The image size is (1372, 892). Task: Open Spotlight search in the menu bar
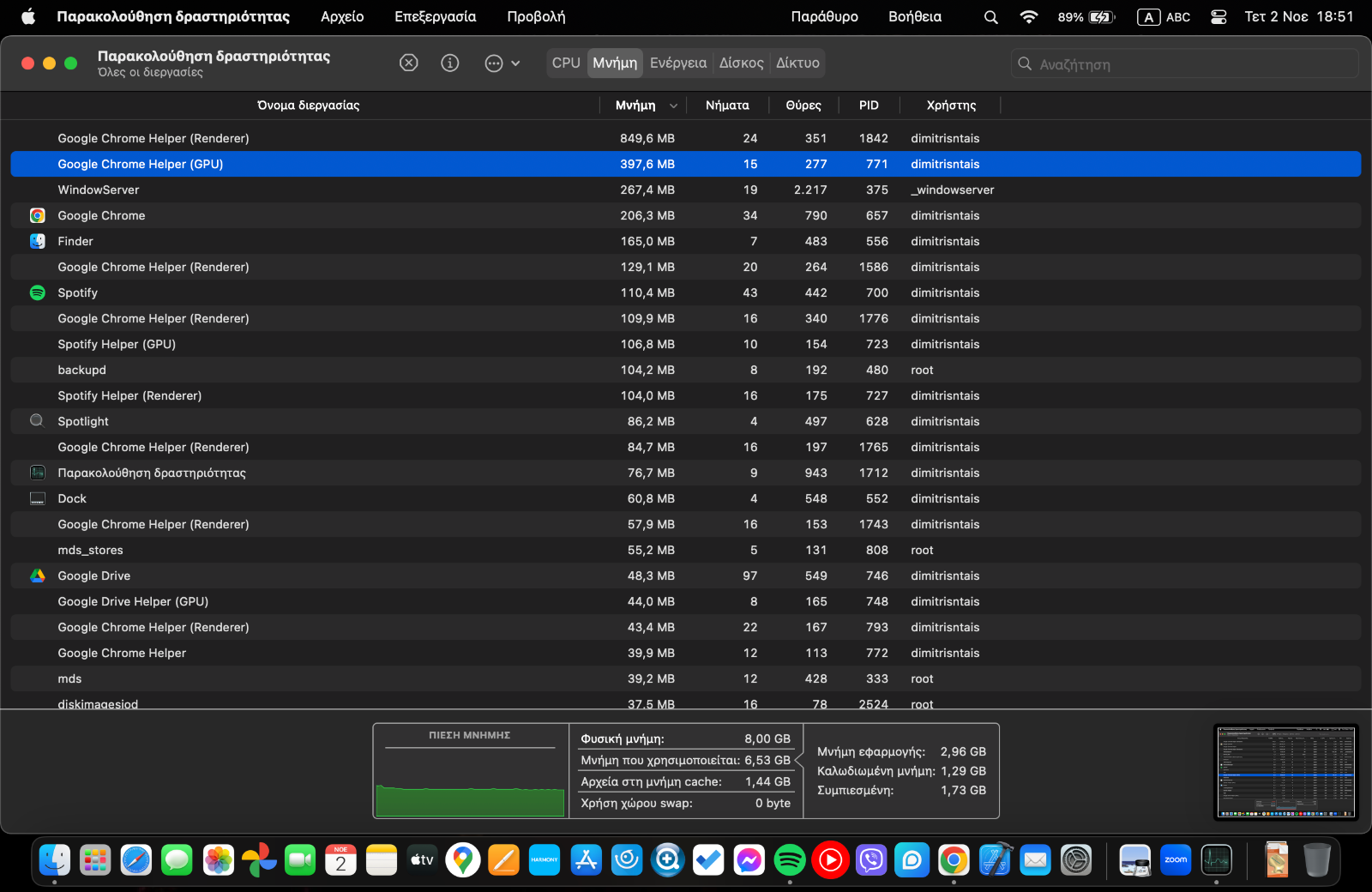pyautogui.click(x=991, y=16)
